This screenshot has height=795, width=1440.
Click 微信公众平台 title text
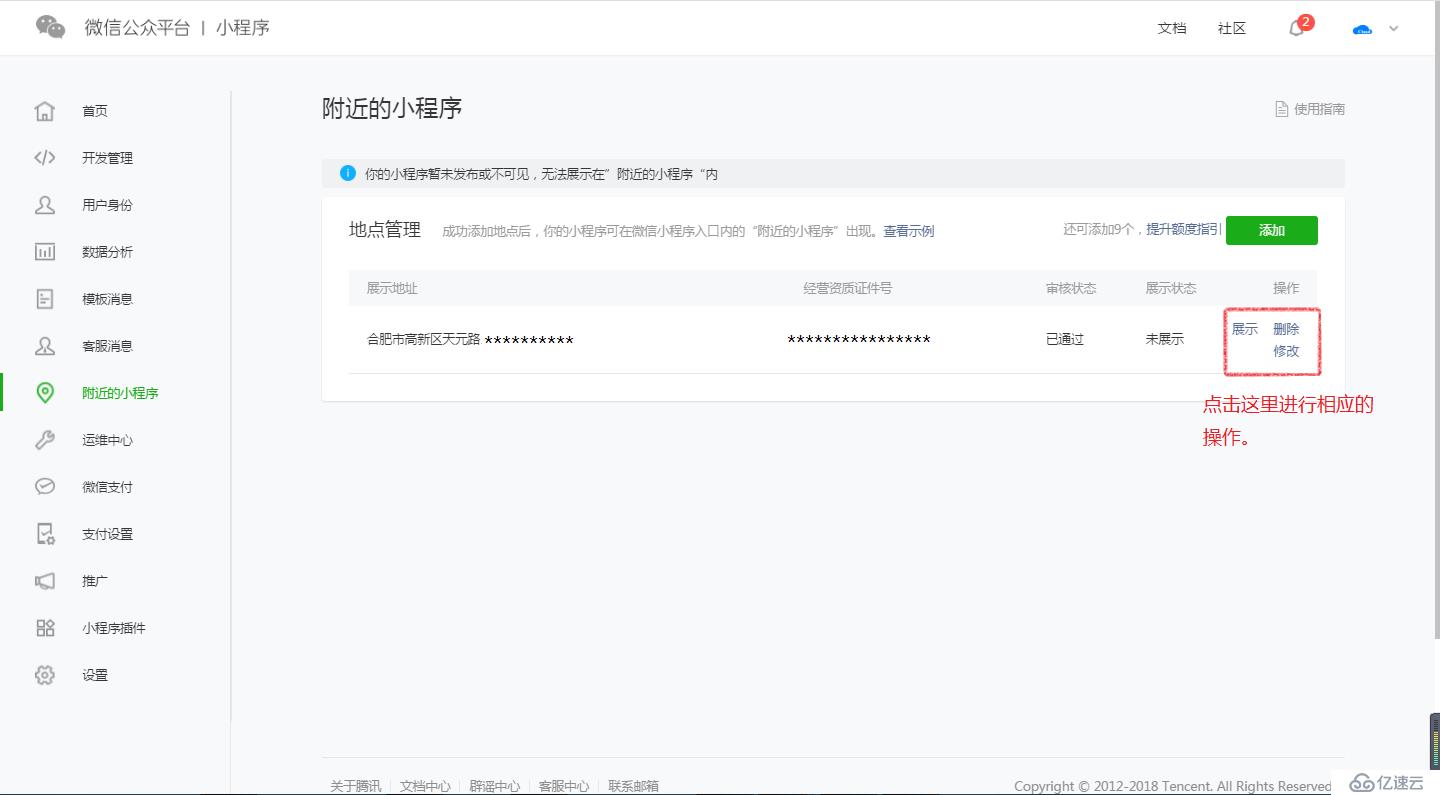pyautogui.click(x=137, y=27)
